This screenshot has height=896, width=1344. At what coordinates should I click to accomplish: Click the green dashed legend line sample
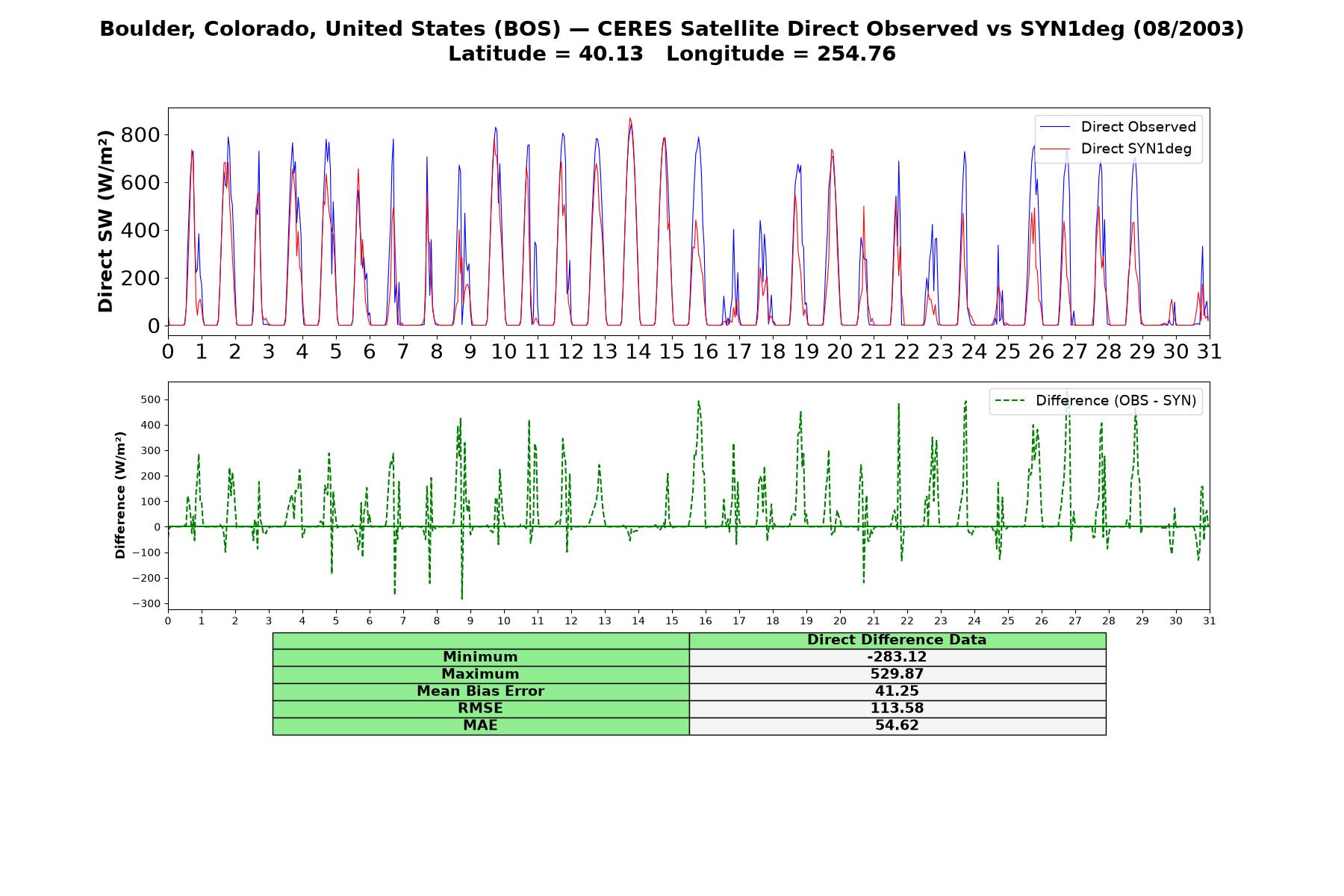click(1009, 401)
